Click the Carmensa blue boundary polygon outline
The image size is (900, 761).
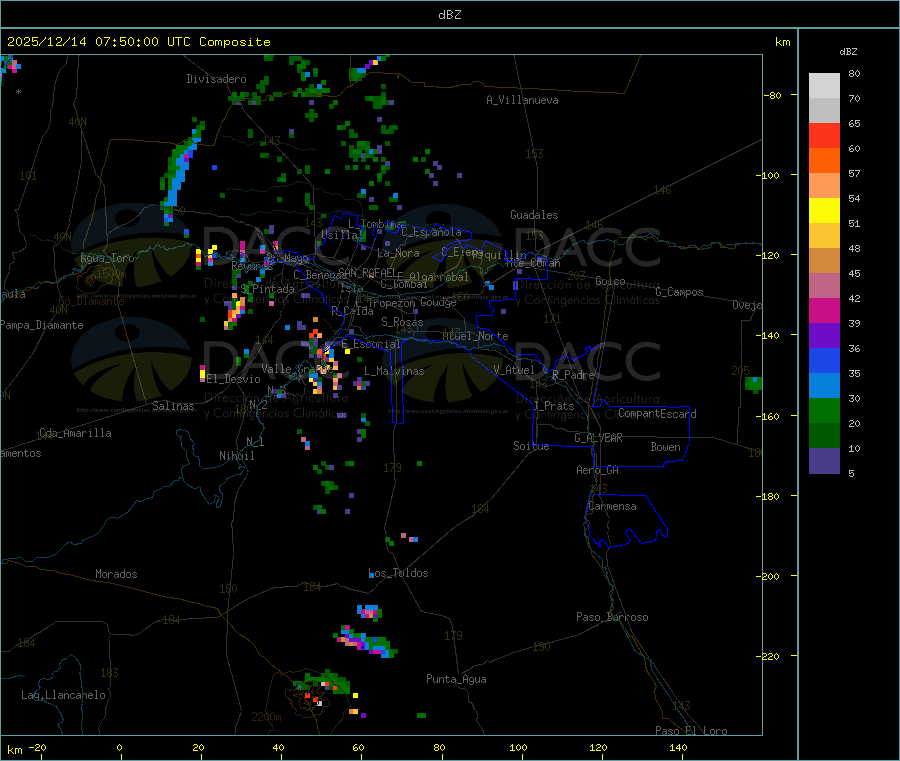[x=627, y=521]
